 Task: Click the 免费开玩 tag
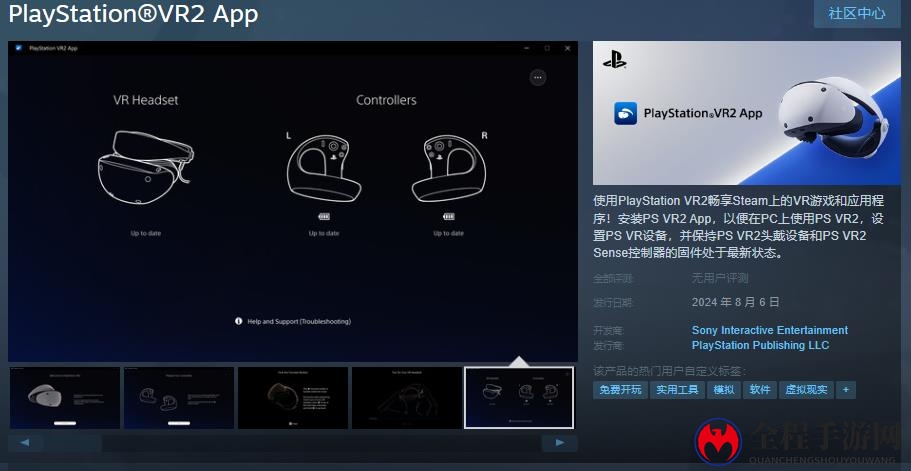click(621, 390)
